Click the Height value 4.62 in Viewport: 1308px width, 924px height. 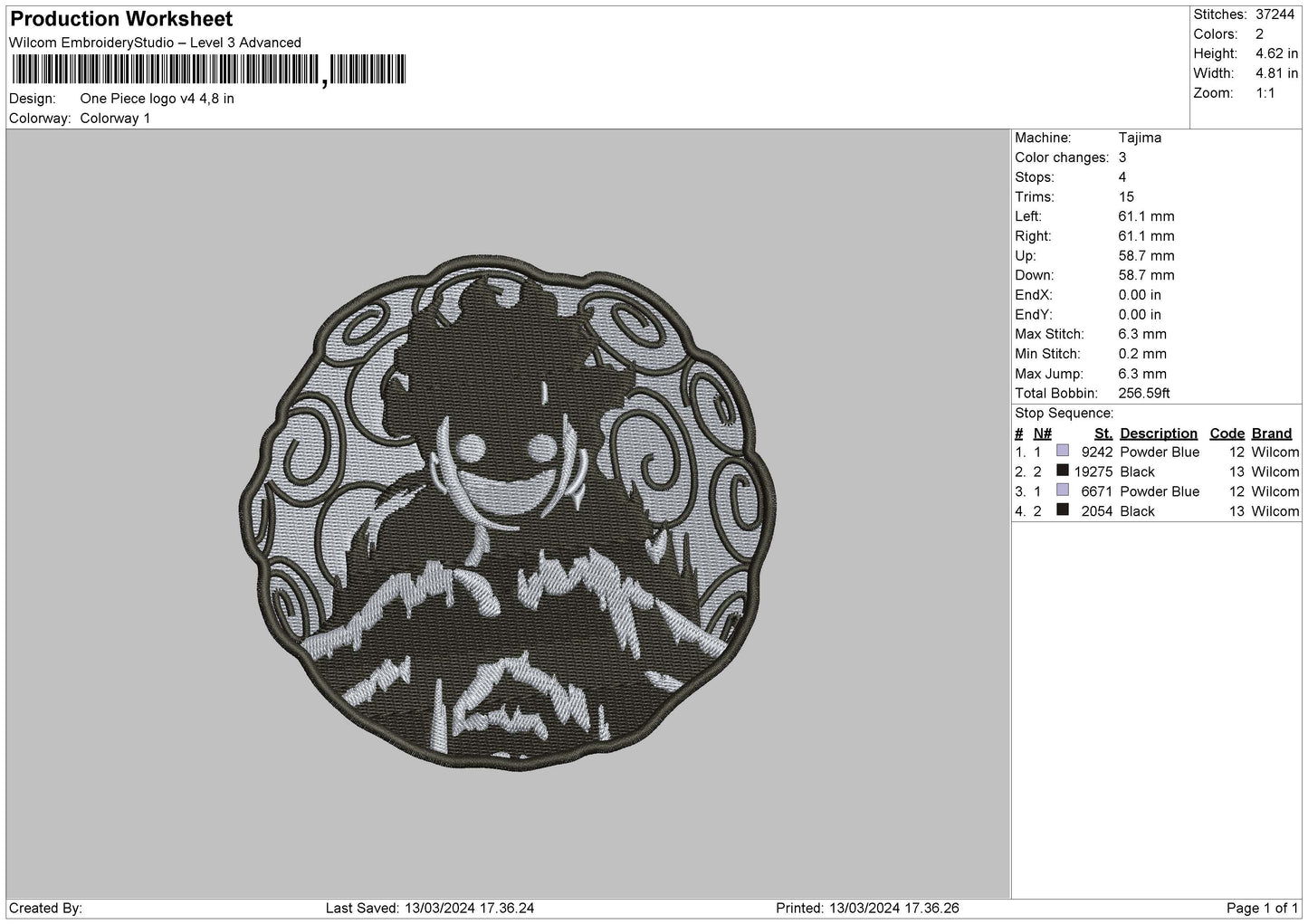1276,53
